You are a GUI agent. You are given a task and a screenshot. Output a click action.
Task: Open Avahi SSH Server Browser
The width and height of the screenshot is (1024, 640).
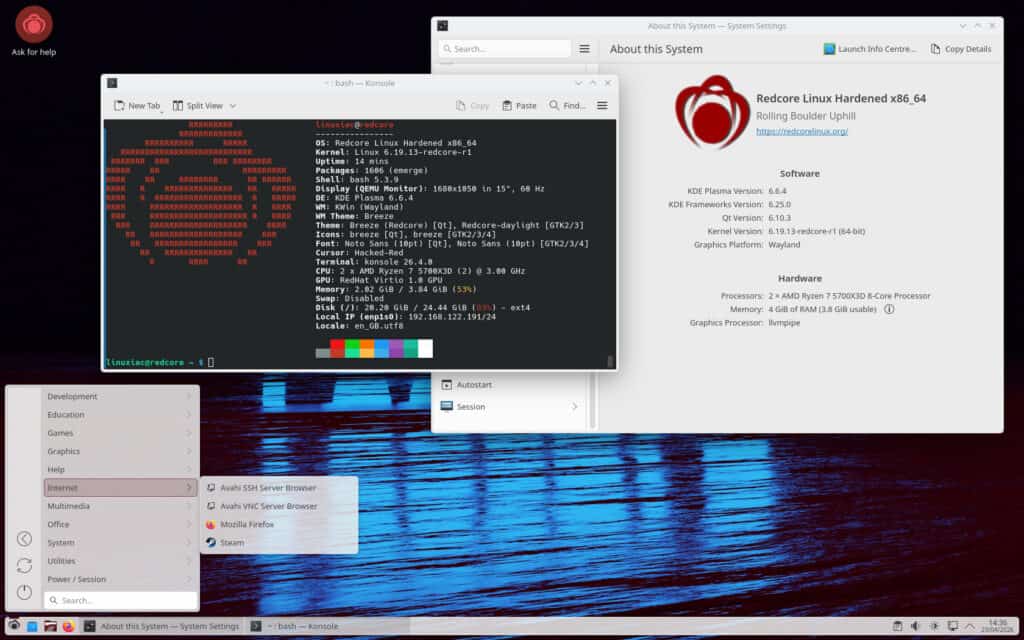coord(264,487)
